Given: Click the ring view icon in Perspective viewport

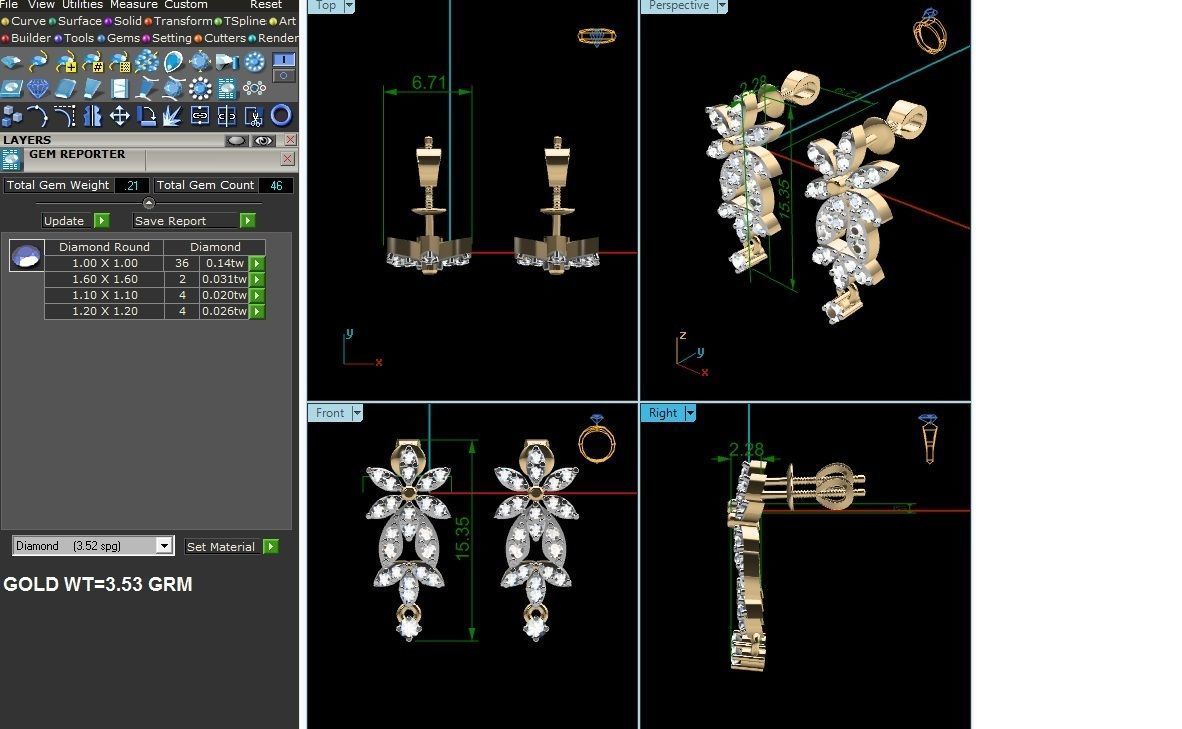Looking at the screenshot, I should point(929,30).
